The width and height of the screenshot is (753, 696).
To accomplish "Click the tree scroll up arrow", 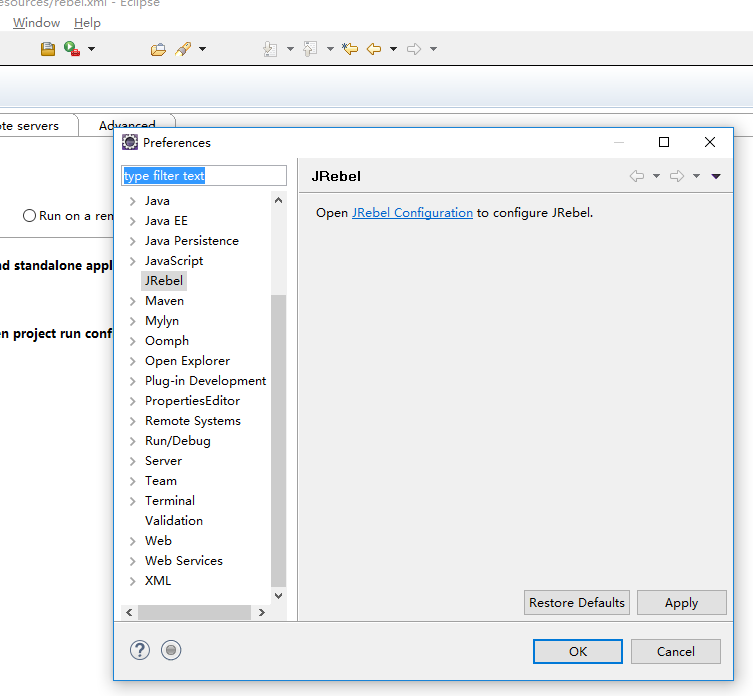I will click(x=279, y=200).
